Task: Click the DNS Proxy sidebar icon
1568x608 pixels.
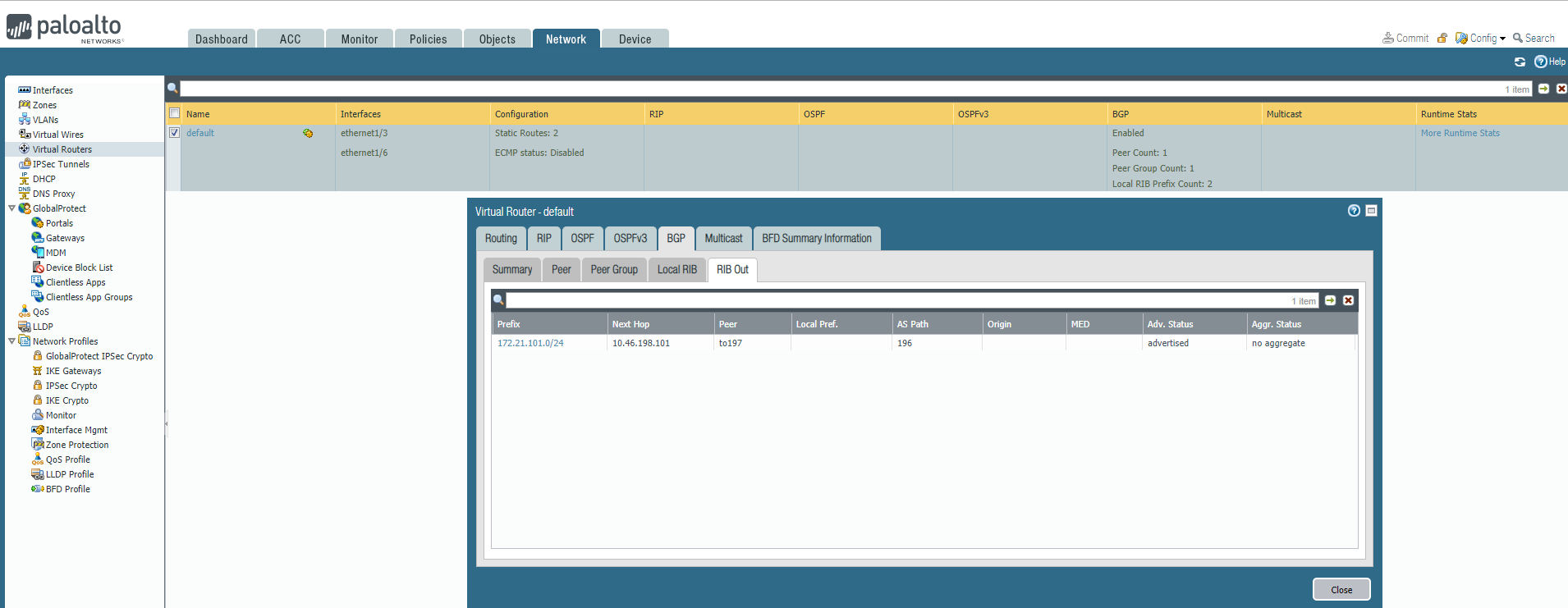Action: point(25,194)
